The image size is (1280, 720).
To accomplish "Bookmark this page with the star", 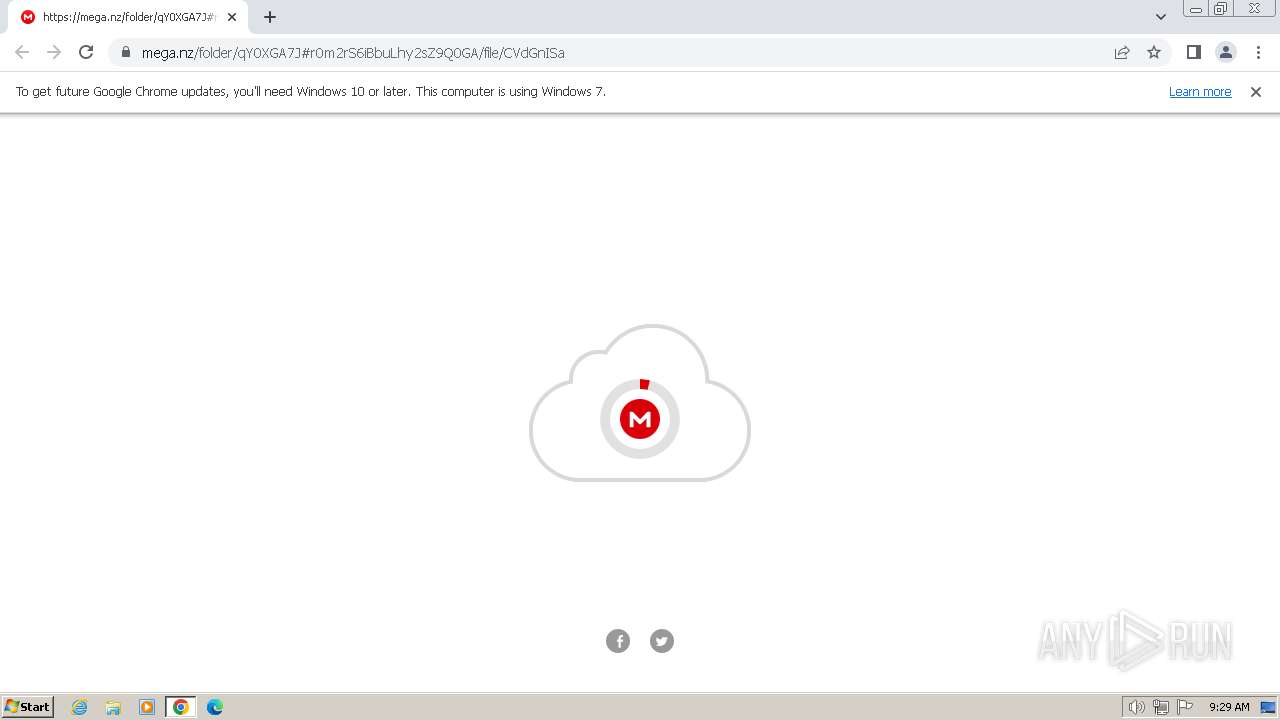I will [1154, 52].
